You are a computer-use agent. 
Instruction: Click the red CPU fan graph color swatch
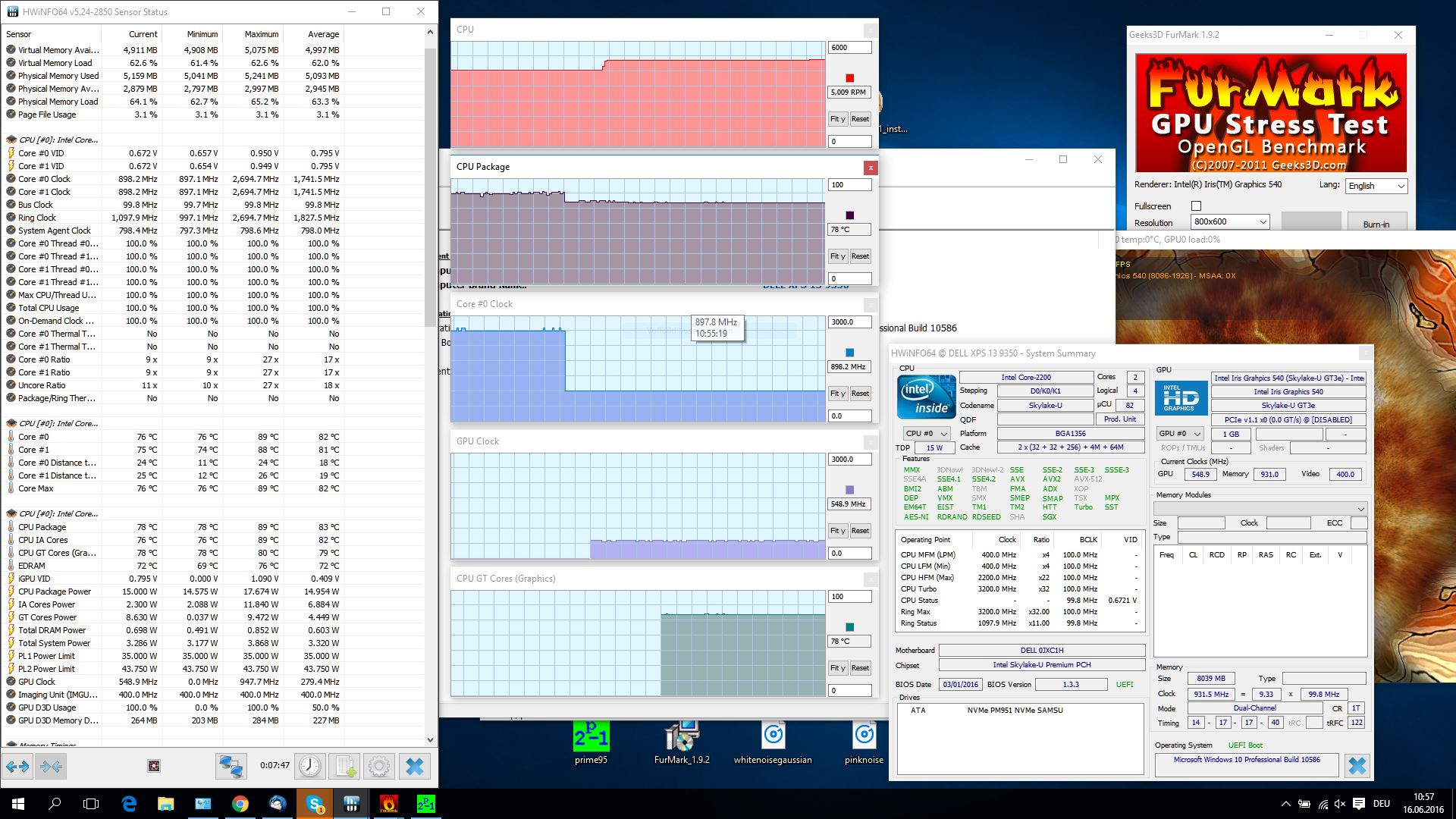coord(849,78)
